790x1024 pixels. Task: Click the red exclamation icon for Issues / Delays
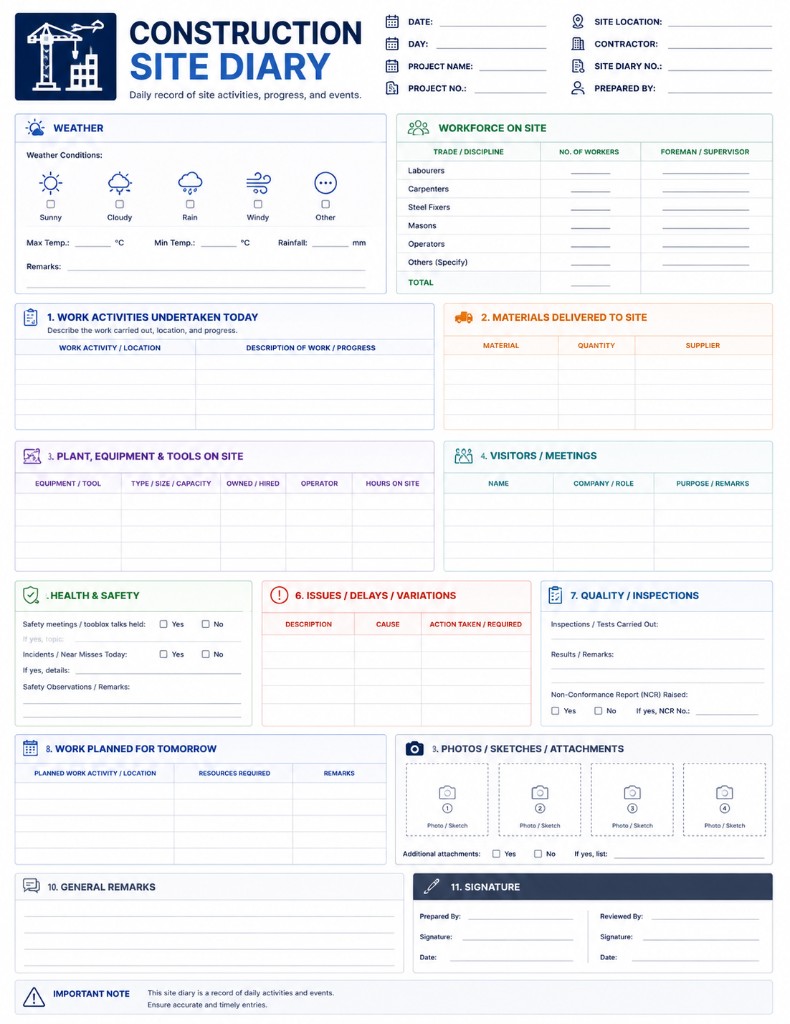[x=279, y=595]
